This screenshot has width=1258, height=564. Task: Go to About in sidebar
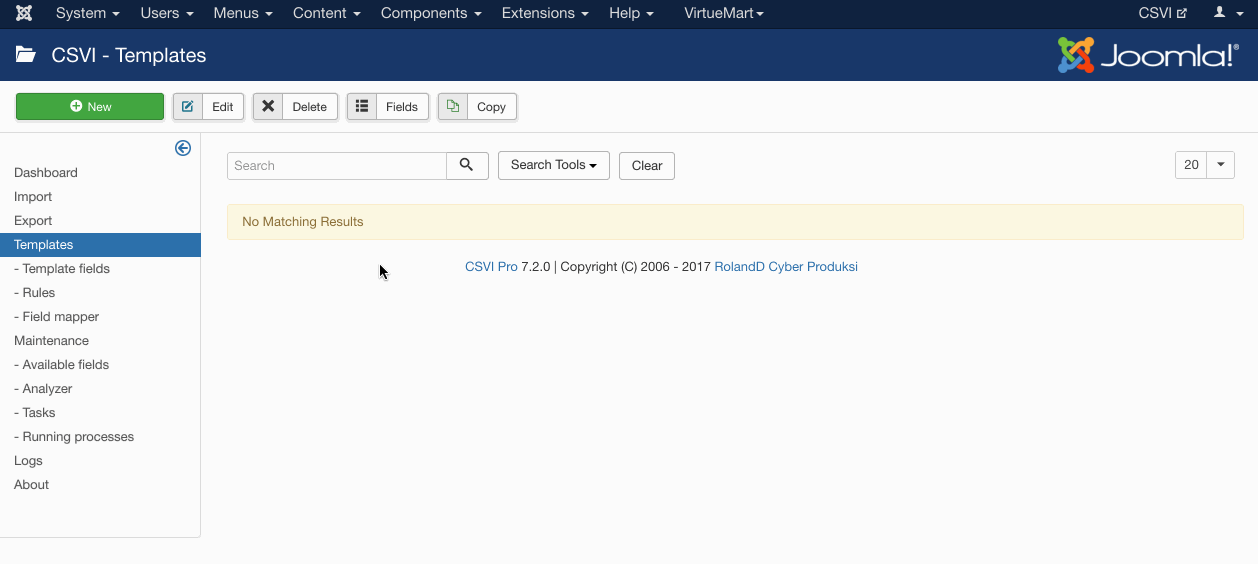(x=31, y=485)
